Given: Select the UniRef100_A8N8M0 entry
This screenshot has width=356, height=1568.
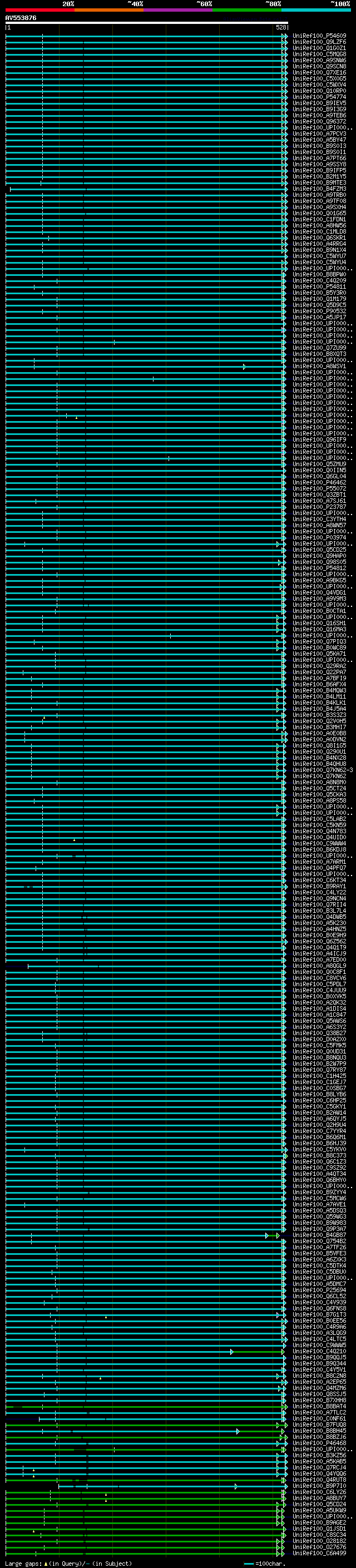Looking at the screenshot, I should pos(319,782).
